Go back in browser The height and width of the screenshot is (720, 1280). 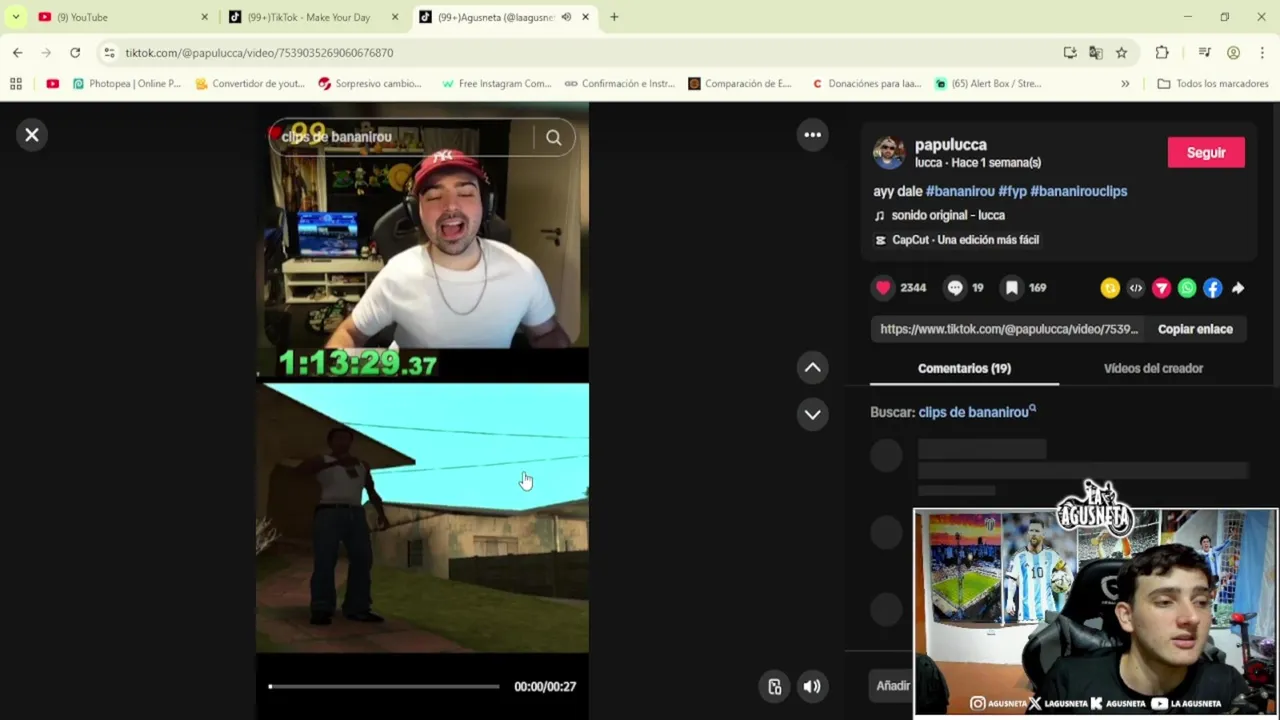(x=18, y=53)
